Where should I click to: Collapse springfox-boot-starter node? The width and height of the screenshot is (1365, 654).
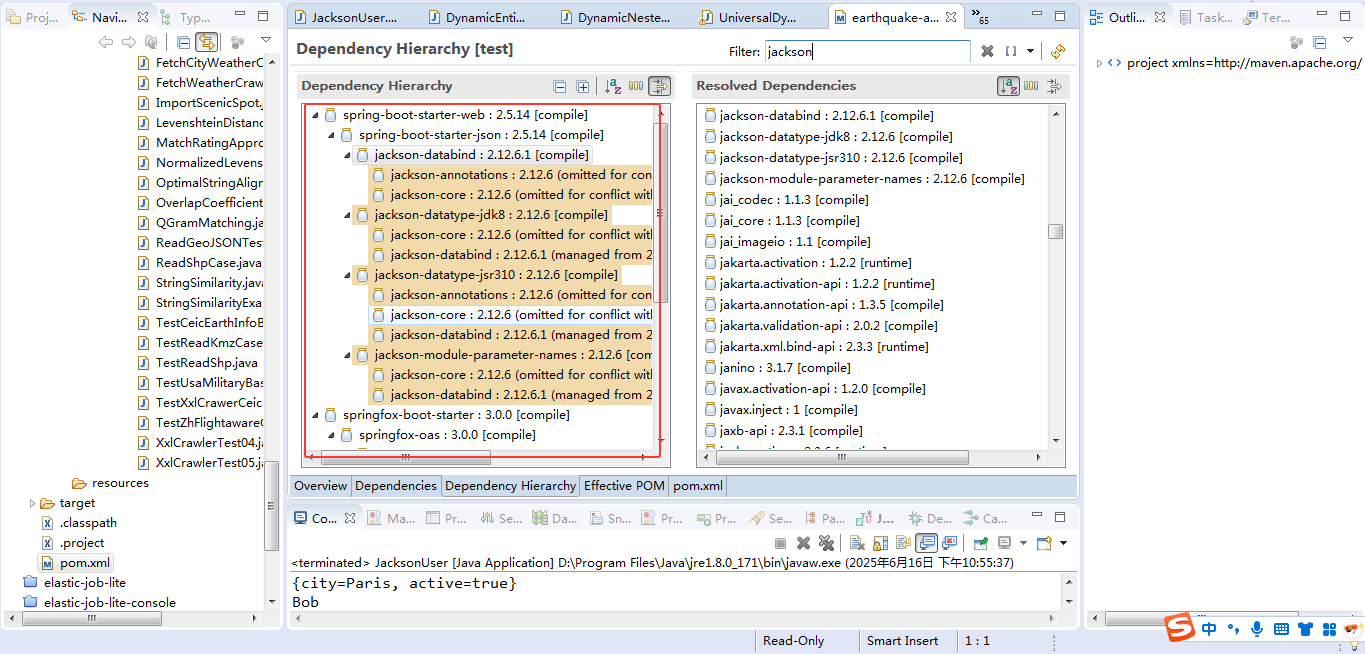315,415
